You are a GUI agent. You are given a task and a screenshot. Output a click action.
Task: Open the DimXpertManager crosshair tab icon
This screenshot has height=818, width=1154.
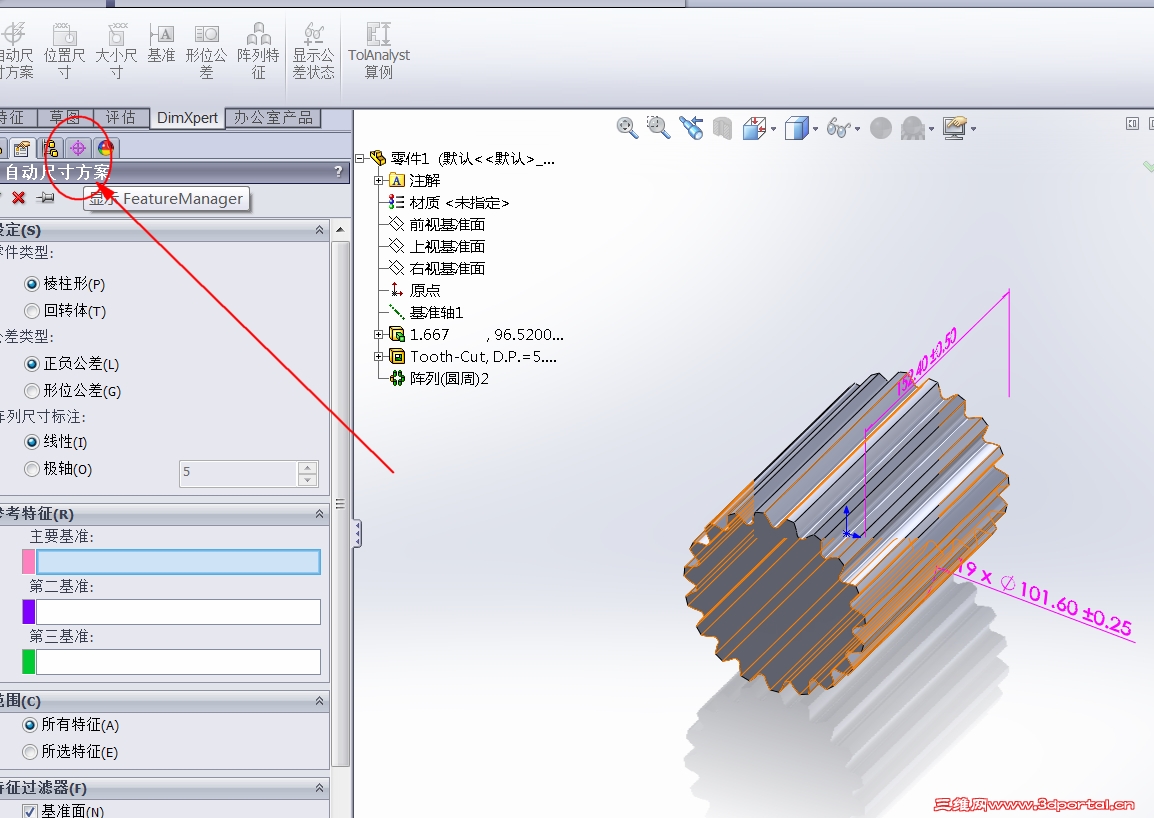(x=77, y=149)
